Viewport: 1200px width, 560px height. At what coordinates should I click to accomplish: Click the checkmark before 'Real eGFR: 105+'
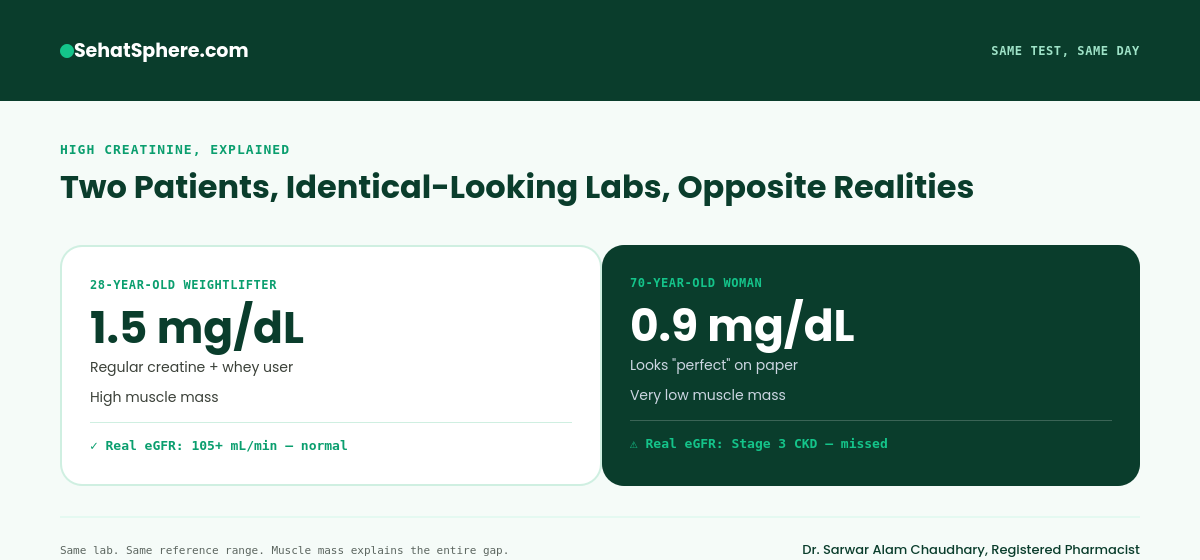coord(94,446)
